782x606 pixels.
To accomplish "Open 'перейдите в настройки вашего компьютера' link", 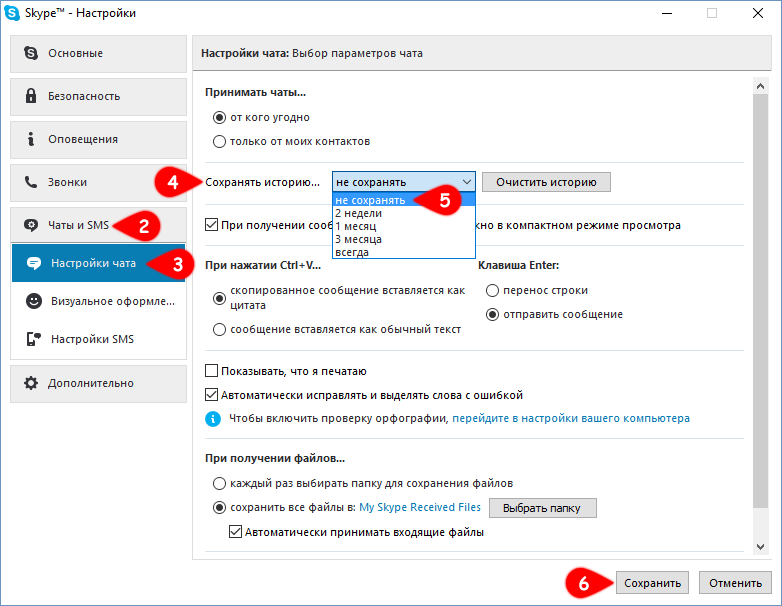I will click(571, 418).
